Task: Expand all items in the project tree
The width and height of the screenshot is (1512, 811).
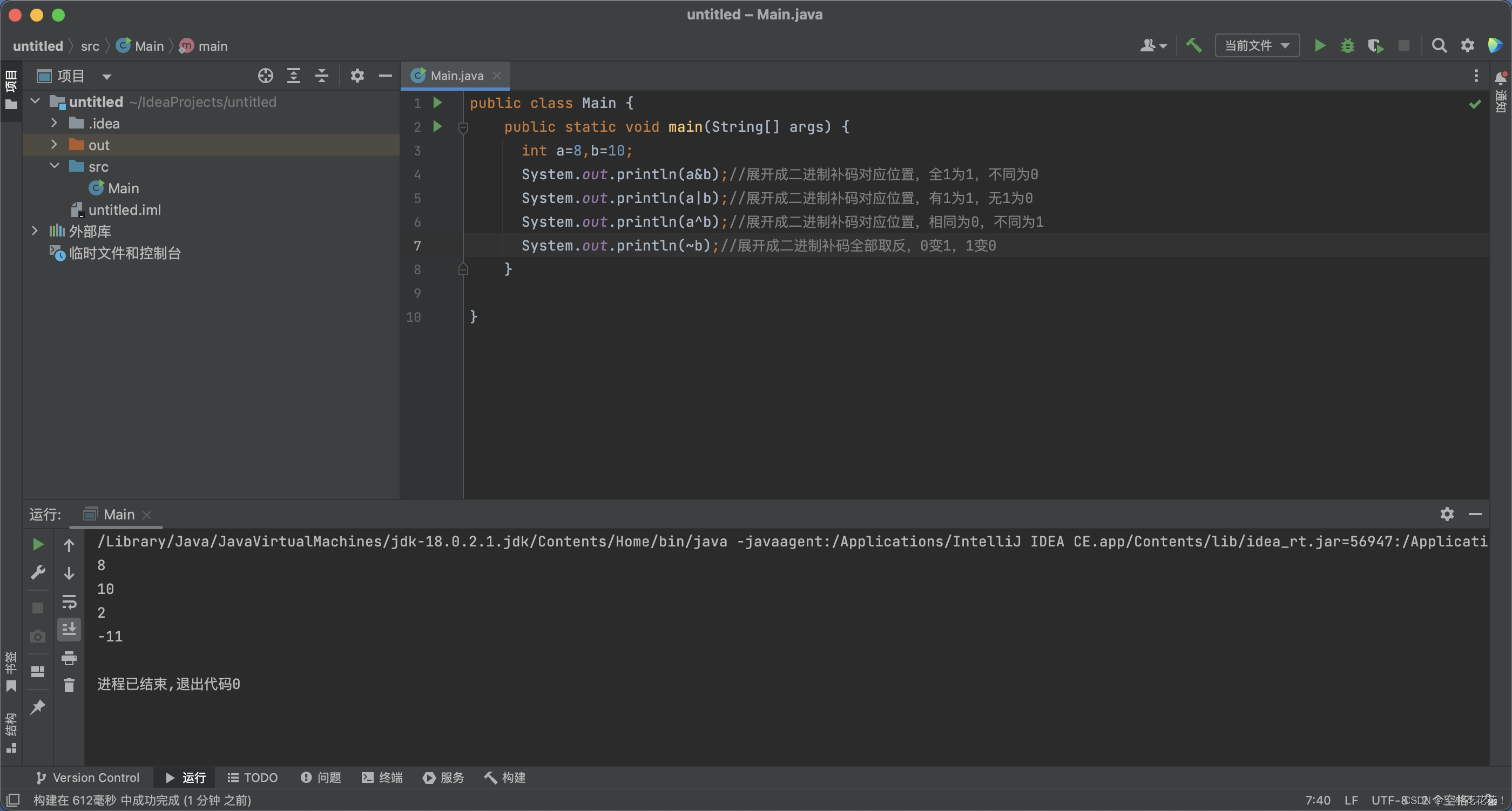Action: (x=293, y=76)
